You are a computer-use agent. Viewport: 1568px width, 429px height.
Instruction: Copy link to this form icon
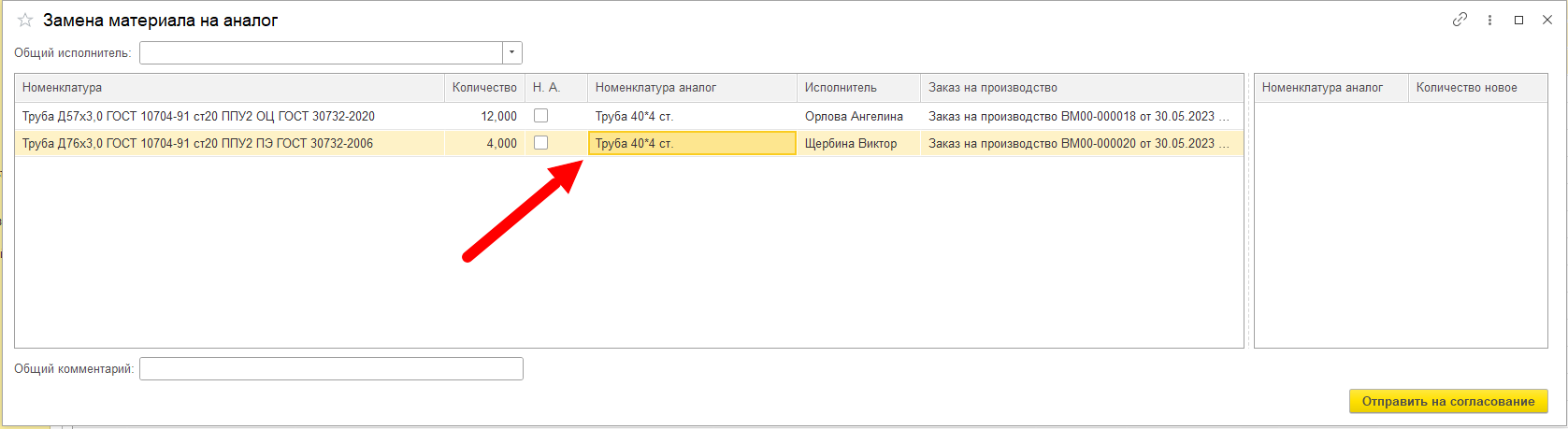click(x=1460, y=20)
